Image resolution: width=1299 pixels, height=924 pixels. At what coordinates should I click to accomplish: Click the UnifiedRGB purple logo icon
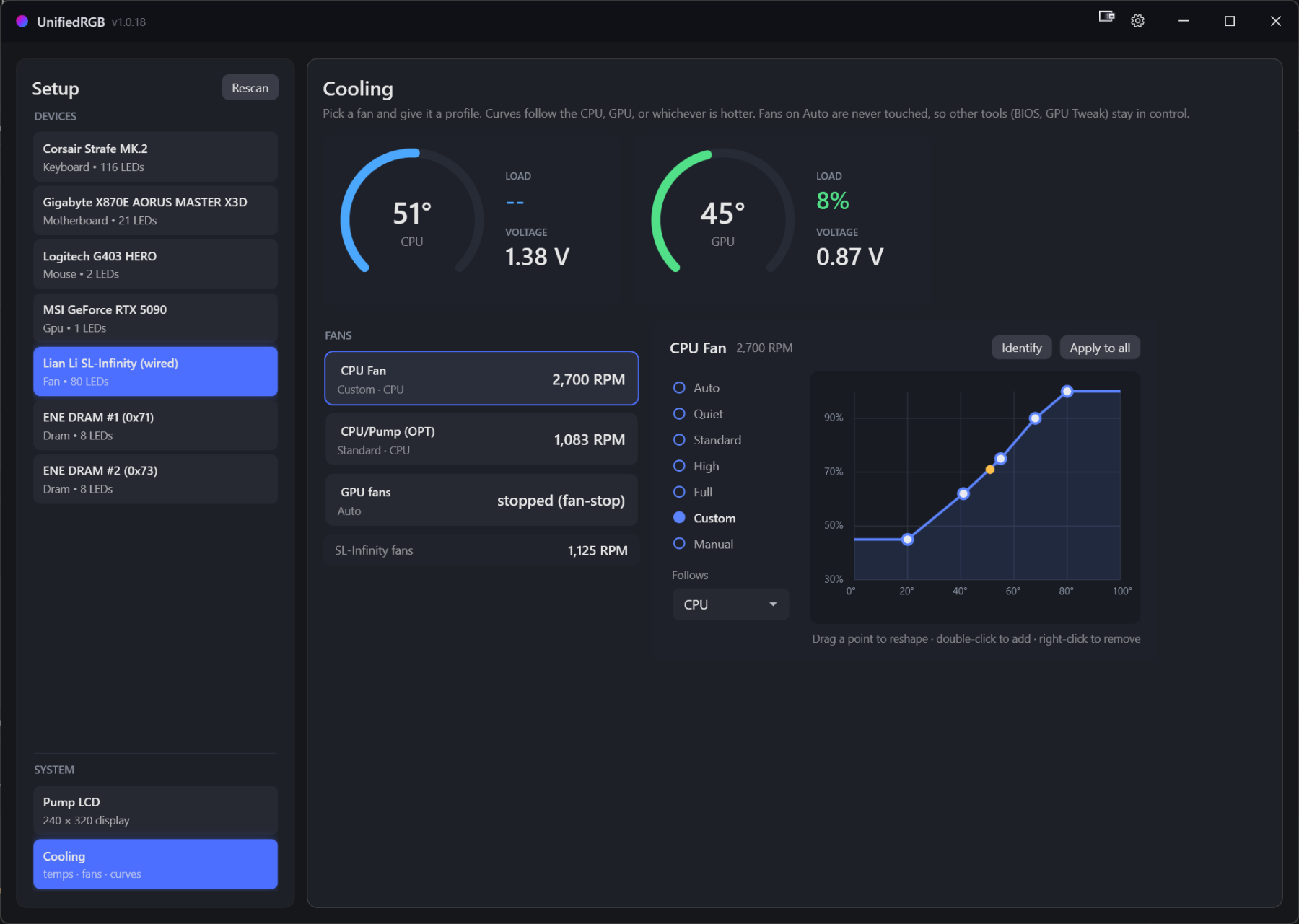click(22, 22)
